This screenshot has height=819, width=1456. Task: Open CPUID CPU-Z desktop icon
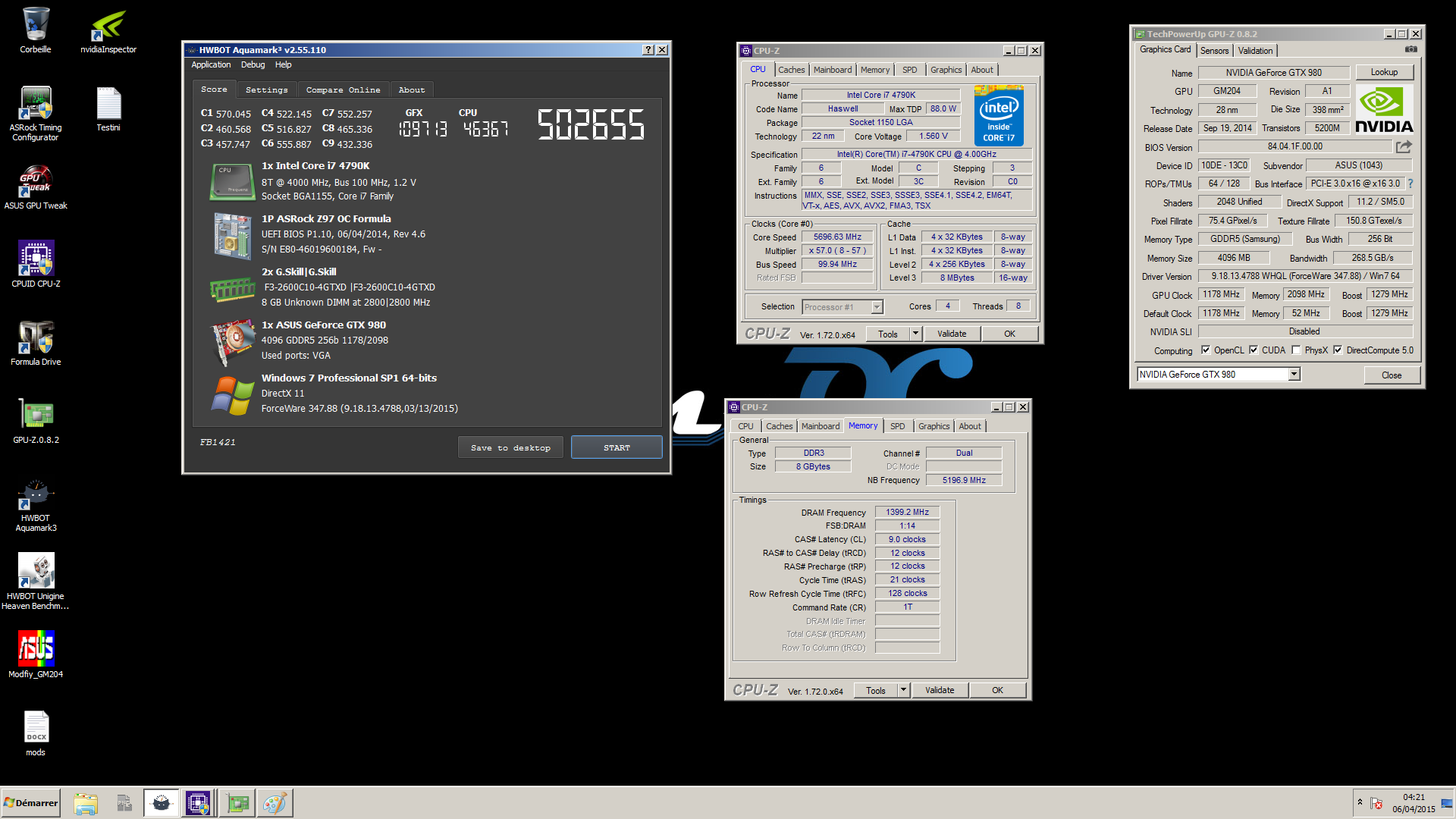(x=36, y=265)
